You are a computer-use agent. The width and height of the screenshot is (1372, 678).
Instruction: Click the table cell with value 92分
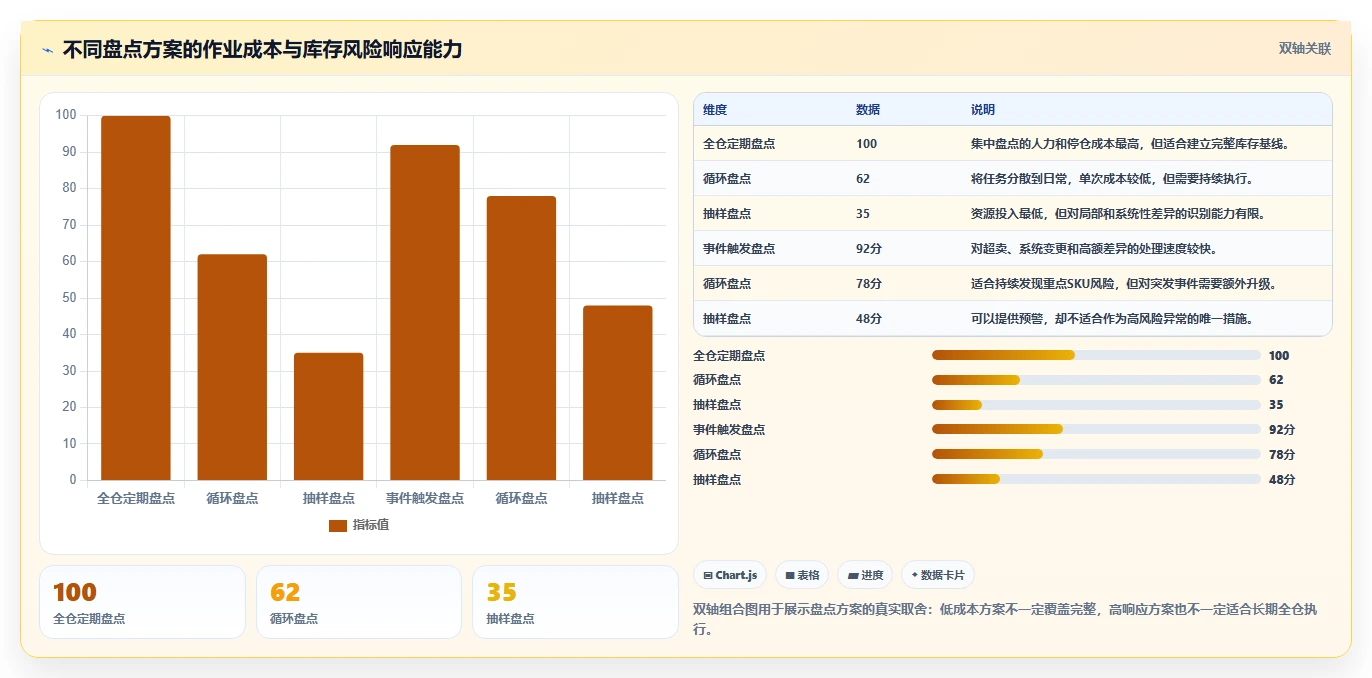(x=869, y=249)
